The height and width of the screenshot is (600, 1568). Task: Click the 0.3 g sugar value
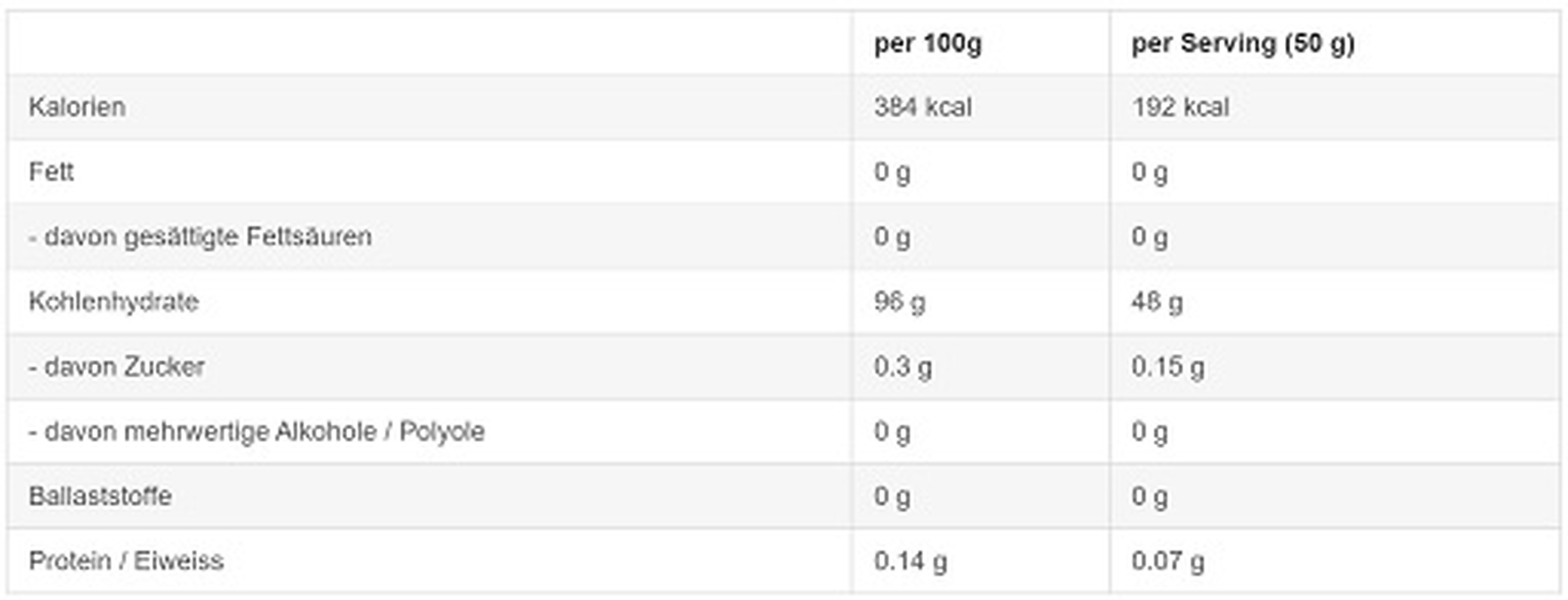coord(902,367)
